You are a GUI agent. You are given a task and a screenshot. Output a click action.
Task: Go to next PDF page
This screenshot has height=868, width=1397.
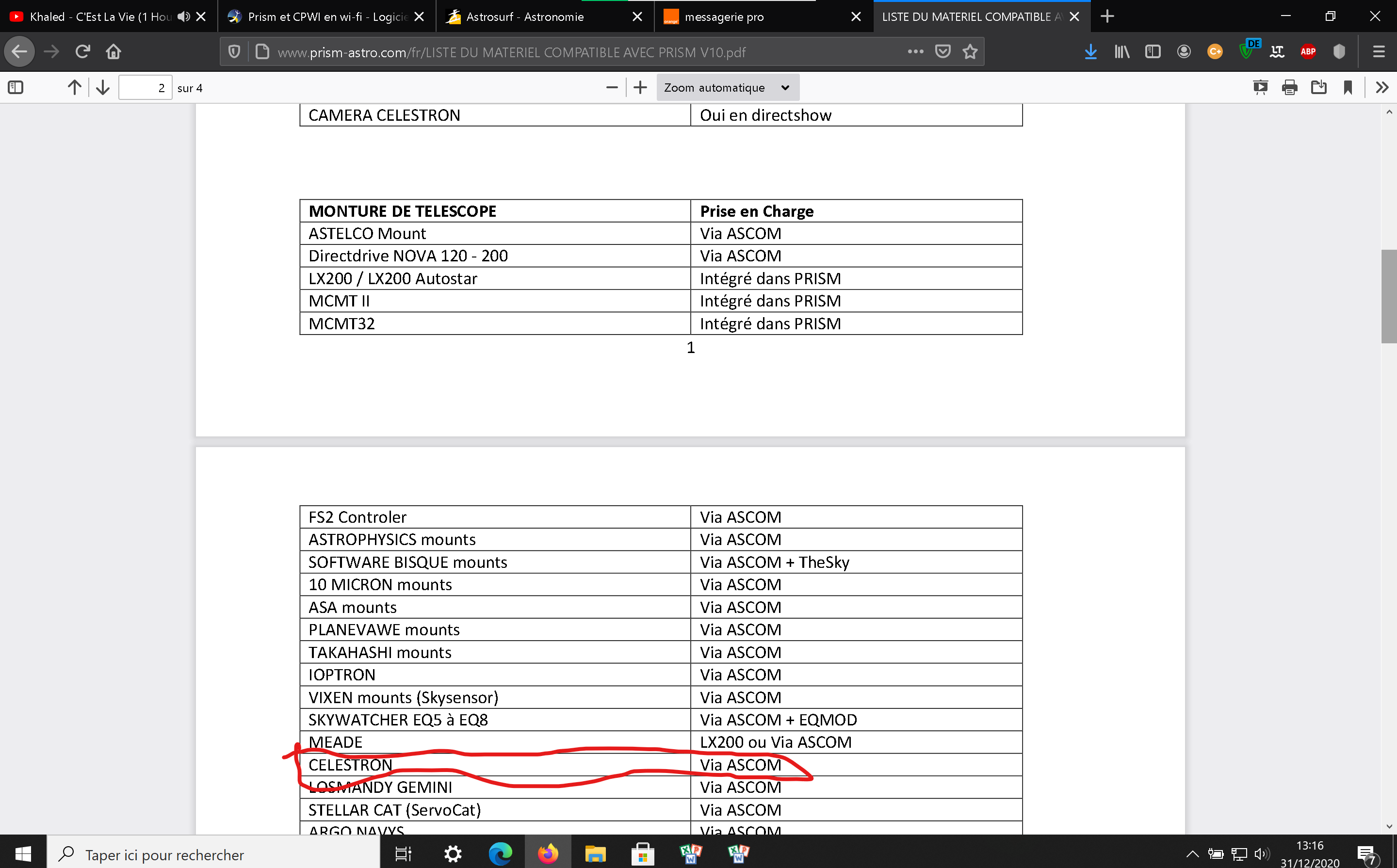click(103, 87)
